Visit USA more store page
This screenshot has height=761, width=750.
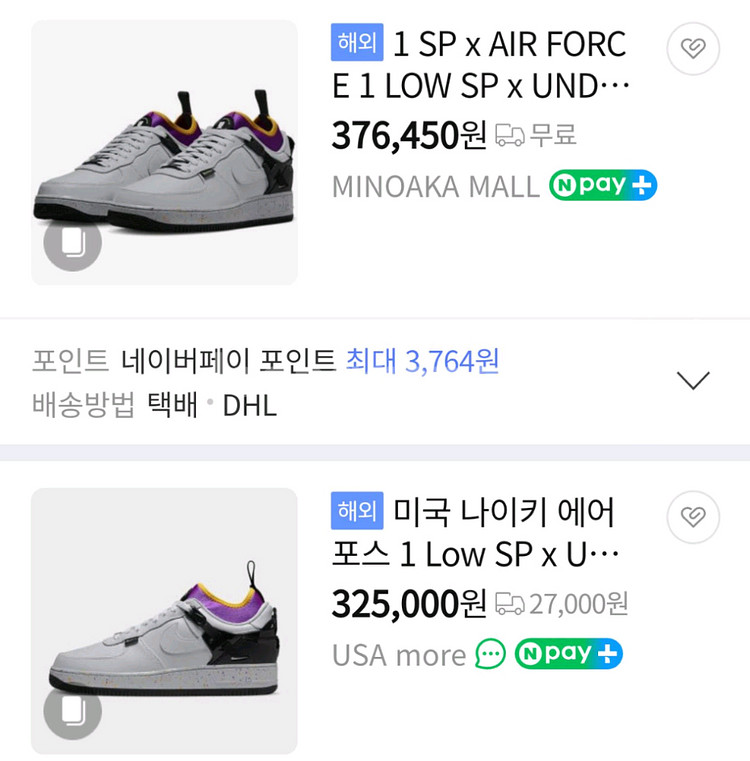tap(398, 655)
